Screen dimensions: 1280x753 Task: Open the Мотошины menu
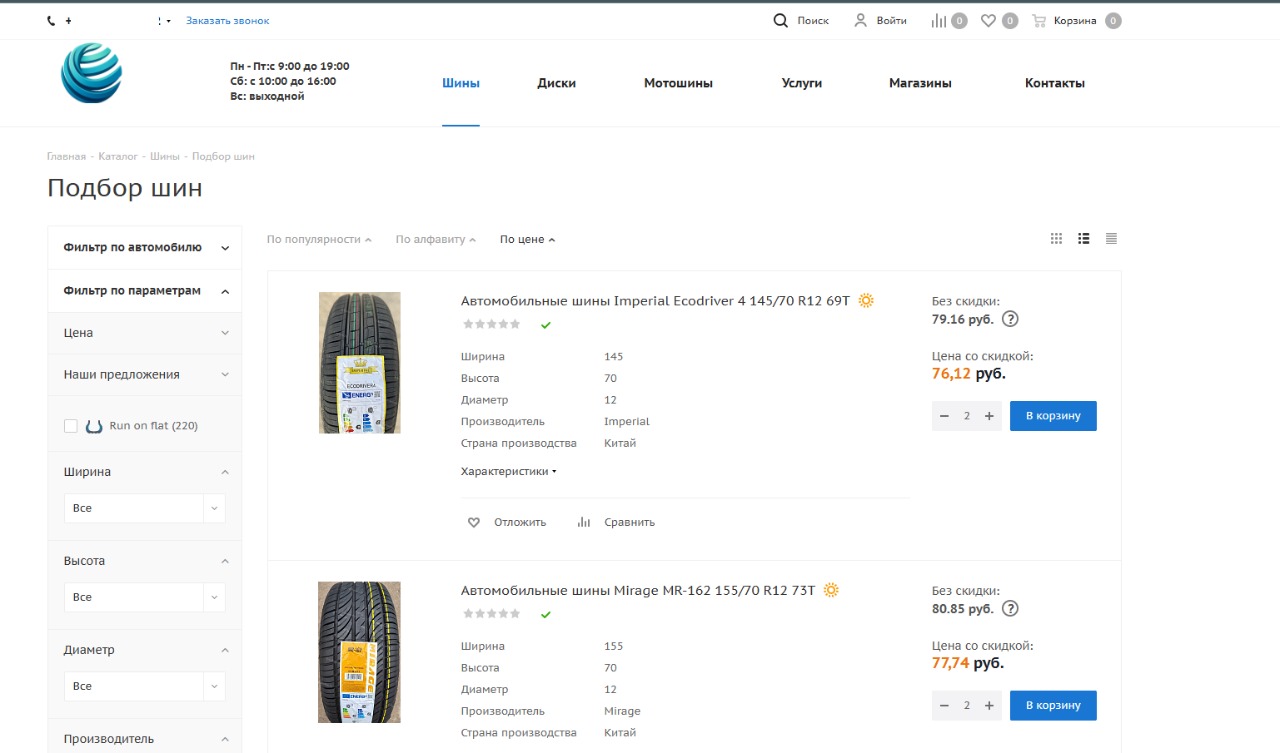pyautogui.click(x=678, y=83)
